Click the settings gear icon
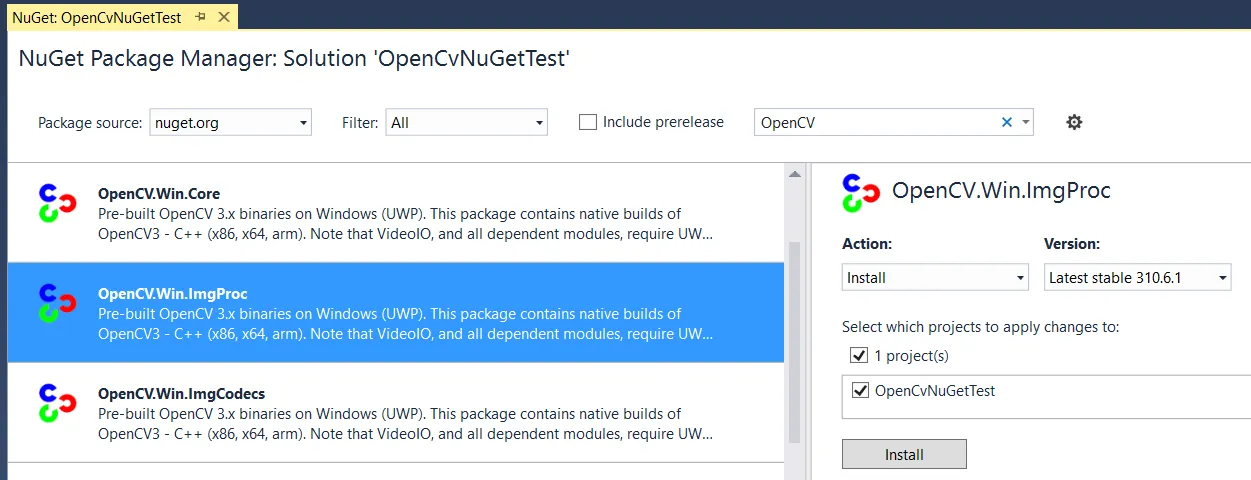The height and width of the screenshot is (480, 1251). tap(1074, 122)
